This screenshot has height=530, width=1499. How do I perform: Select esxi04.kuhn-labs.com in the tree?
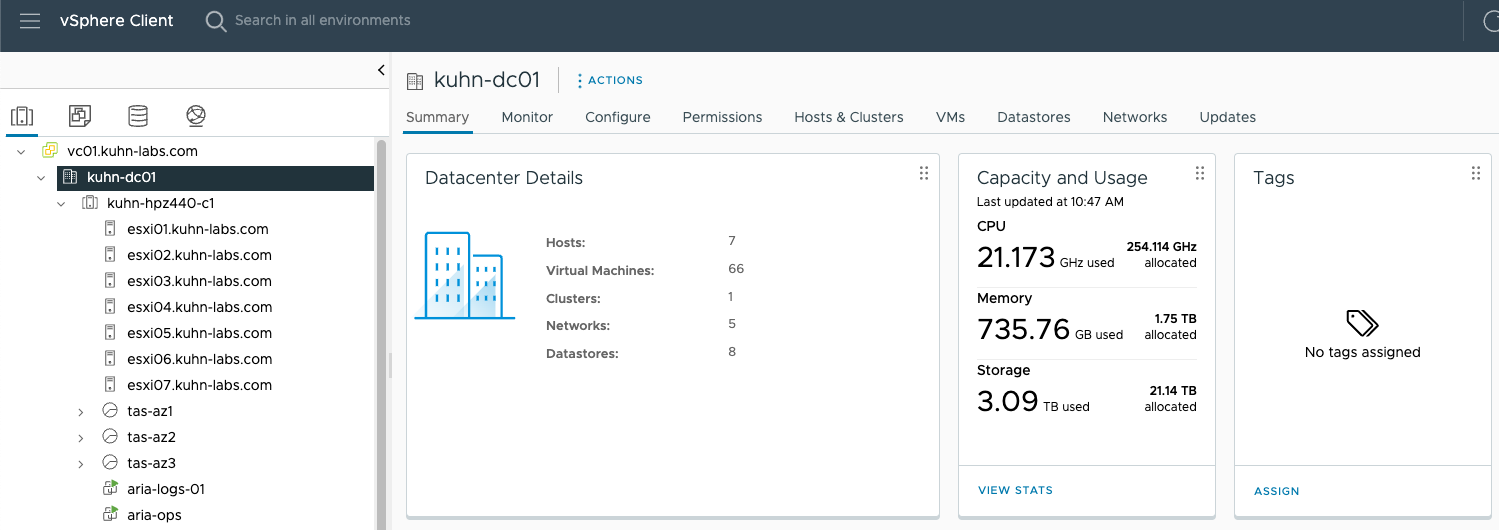[x=200, y=307]
